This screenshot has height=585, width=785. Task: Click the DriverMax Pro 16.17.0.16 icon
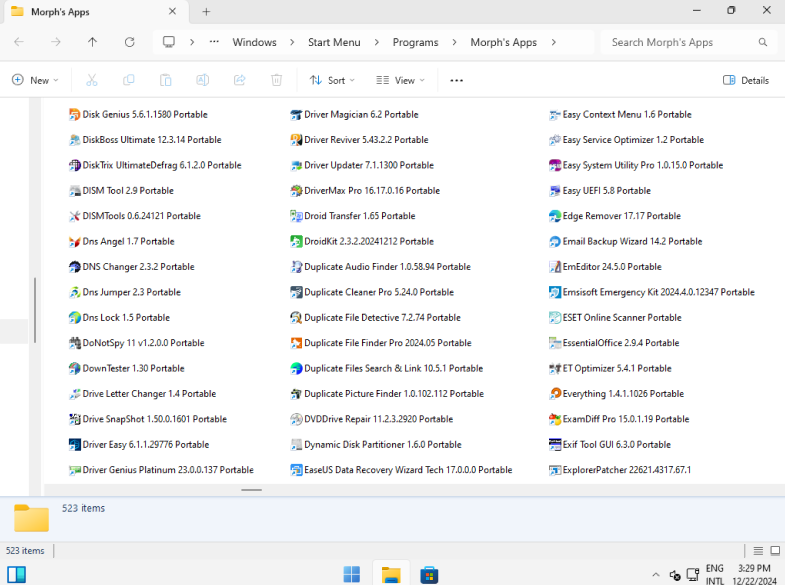click(296, 191)
